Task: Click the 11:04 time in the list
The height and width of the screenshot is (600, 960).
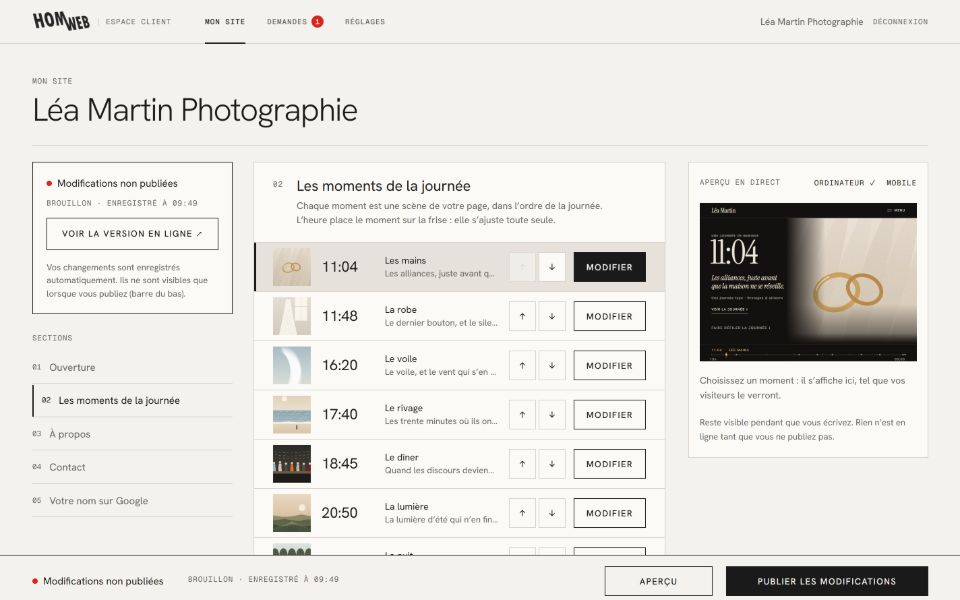Action: click(340, 267)
